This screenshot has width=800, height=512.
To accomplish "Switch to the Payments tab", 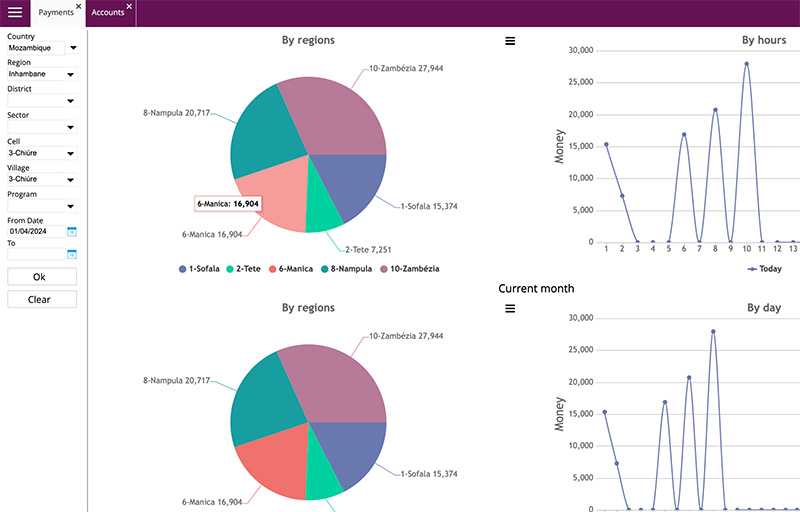I will click(x=56, y=13).
